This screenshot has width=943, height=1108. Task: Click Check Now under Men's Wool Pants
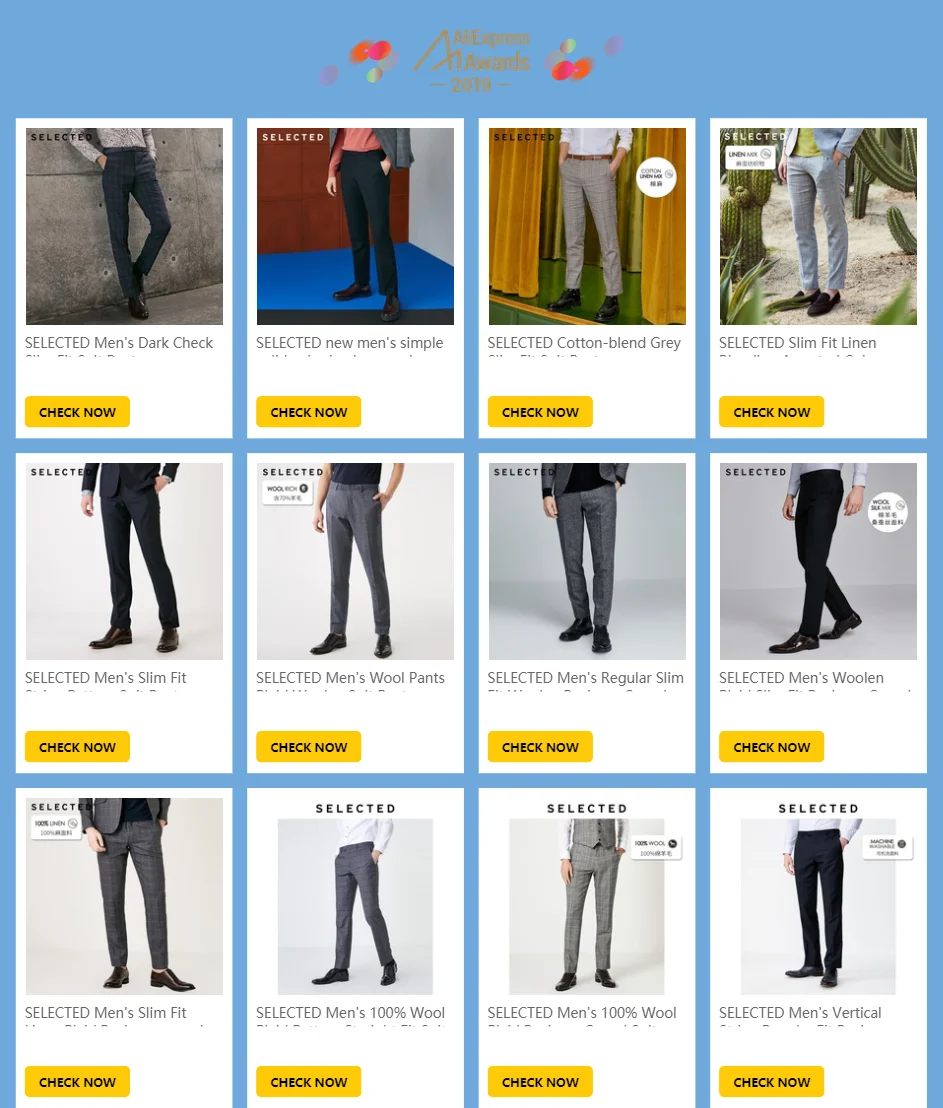[x=309, y=747]
